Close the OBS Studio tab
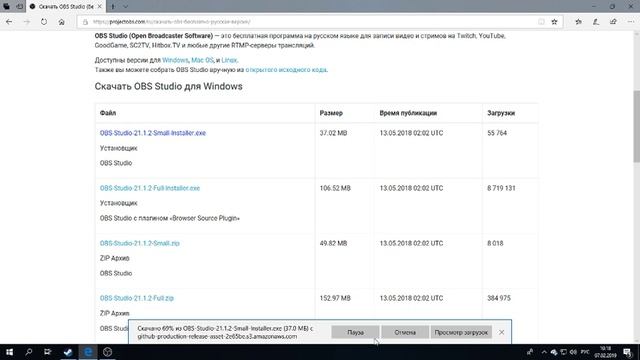640x360 pixels. point(99,7)
